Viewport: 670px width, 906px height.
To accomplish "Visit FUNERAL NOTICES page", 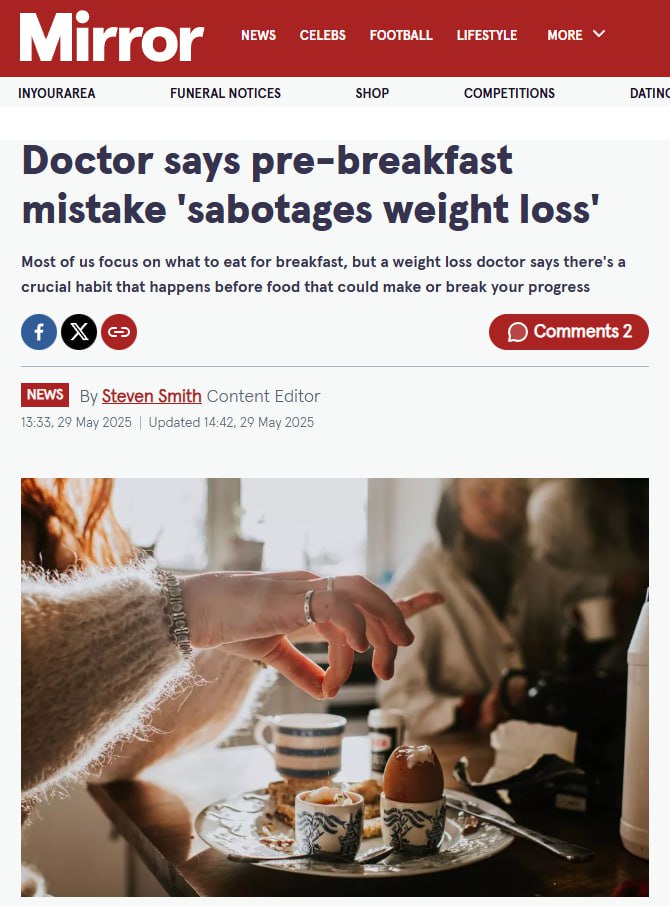I will [x=225, y=93].
